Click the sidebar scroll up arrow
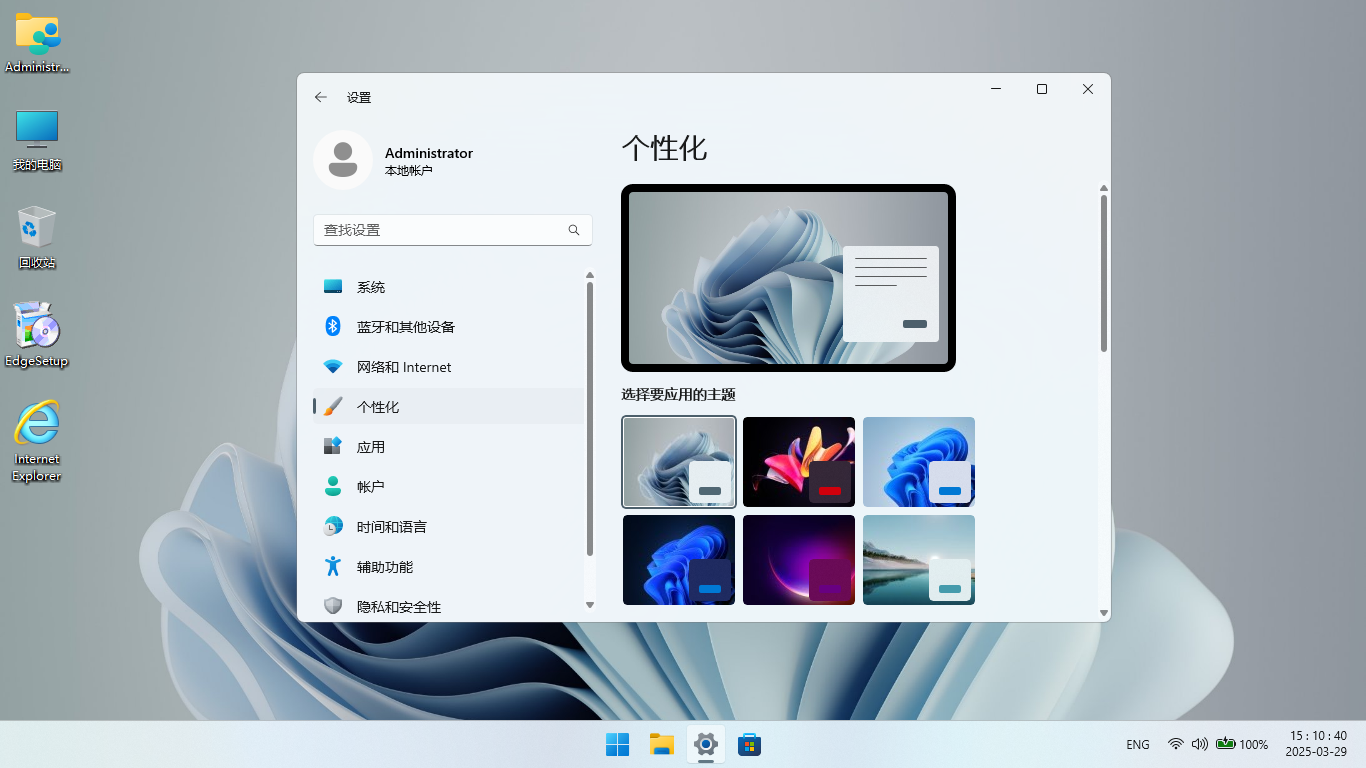Image resolution: width=1366 pixels, height=768 pixels. pyautogui.click(x=590, y=275)
